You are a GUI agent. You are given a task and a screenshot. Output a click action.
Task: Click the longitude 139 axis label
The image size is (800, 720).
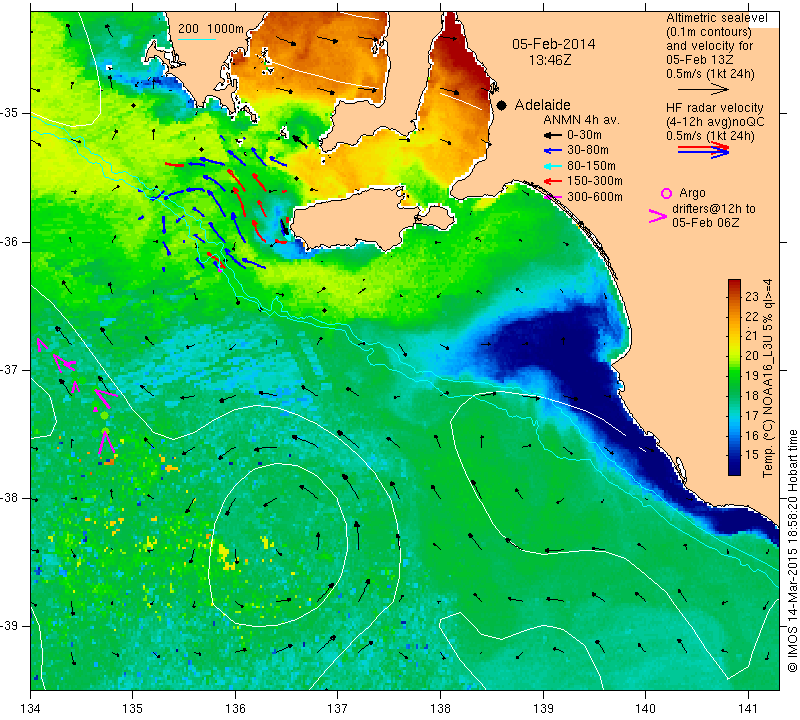(x=543, y=708)
